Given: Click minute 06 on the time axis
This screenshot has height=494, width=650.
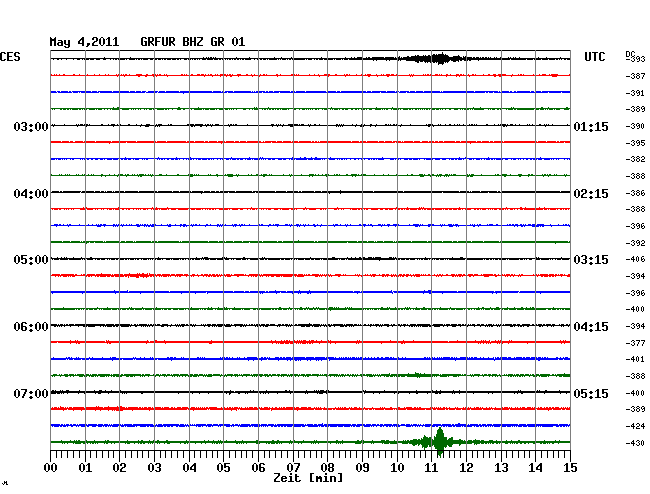Looking at the screenshot, I should (258, 468).
